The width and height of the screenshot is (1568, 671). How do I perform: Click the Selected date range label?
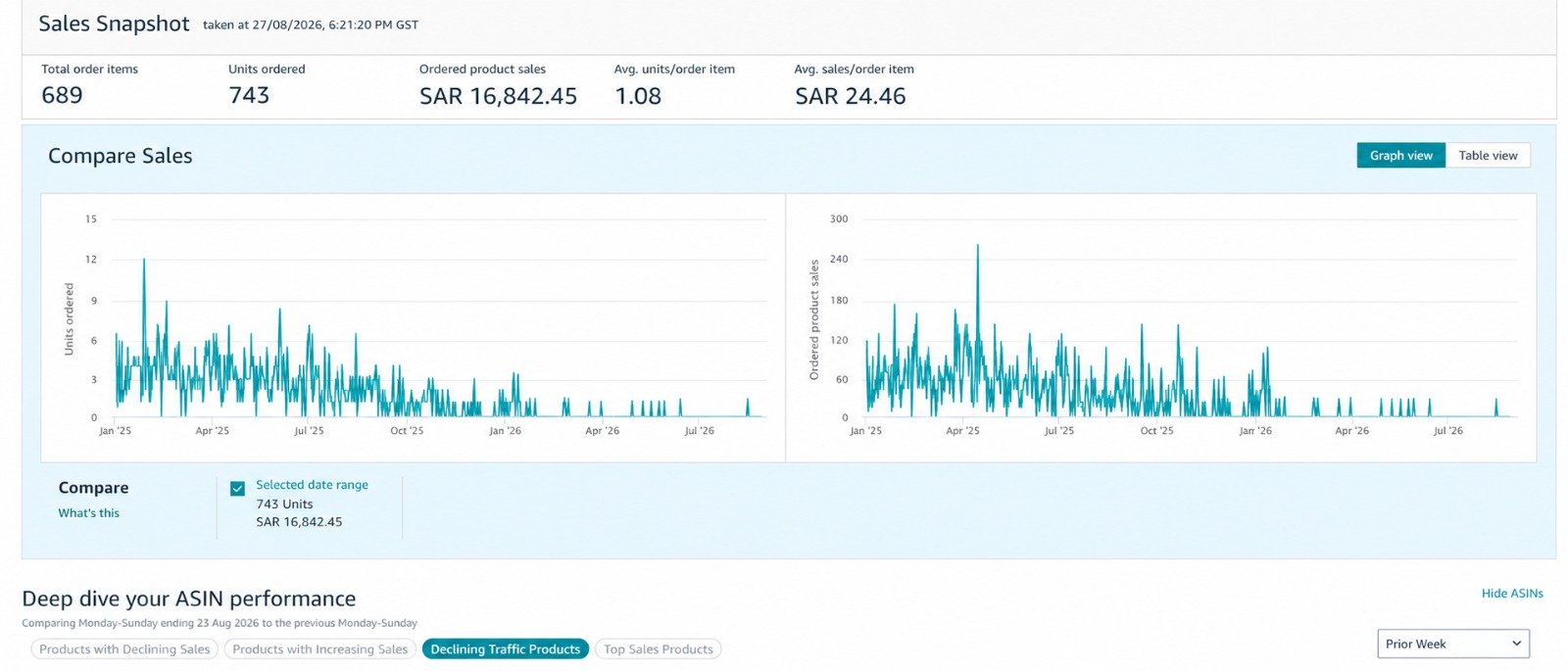click(x=312, y=485)
